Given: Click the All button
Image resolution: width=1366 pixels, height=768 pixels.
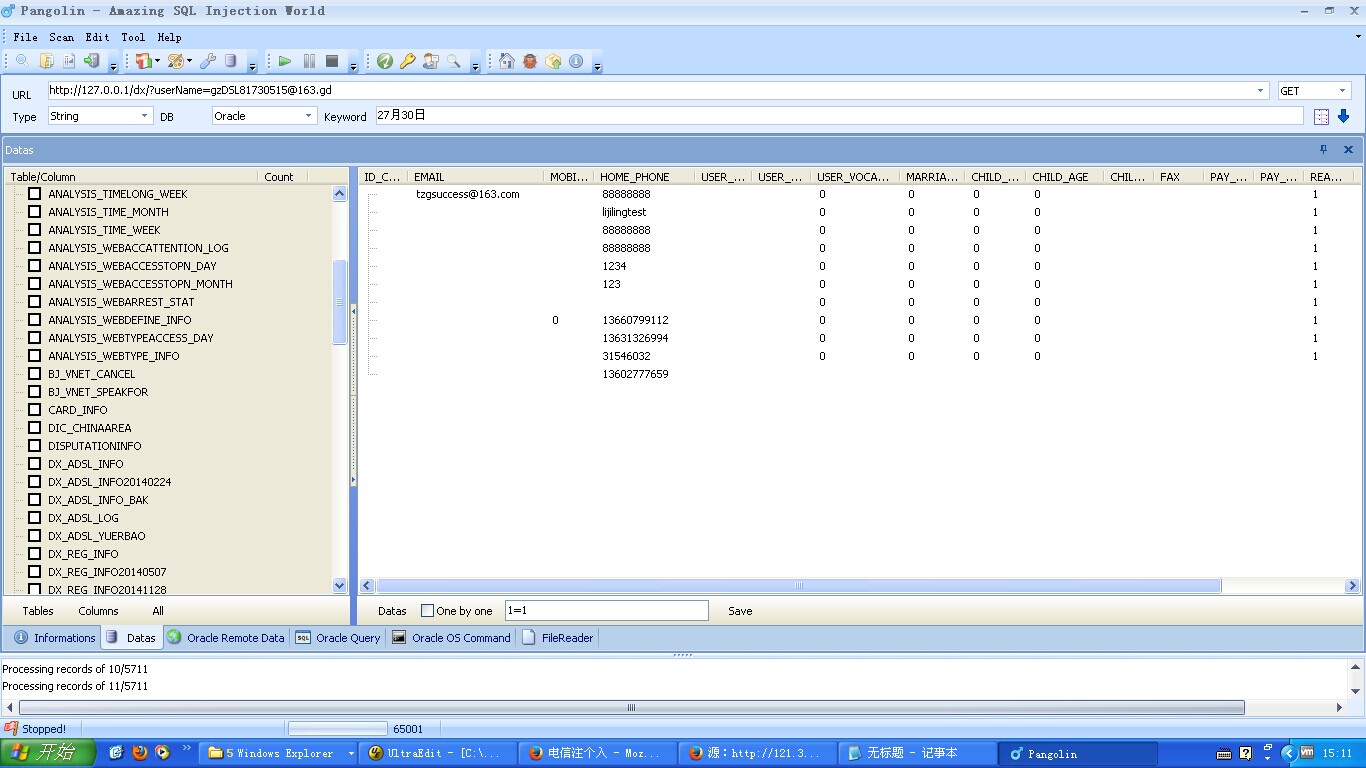Looking at the screenshot, I should click(158, 611).
